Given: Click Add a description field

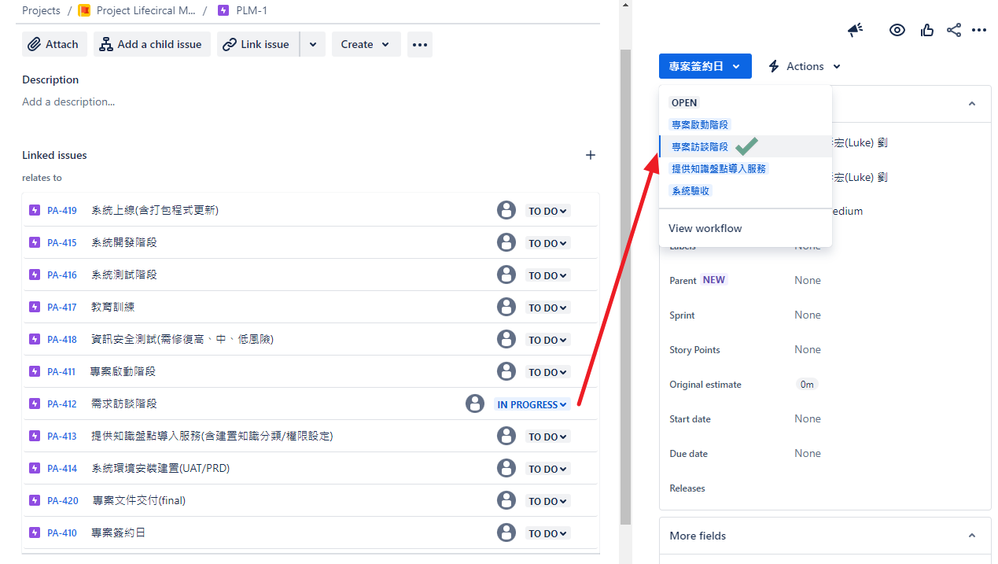Looking at the screenshot, I should click(x=68, y=102).
